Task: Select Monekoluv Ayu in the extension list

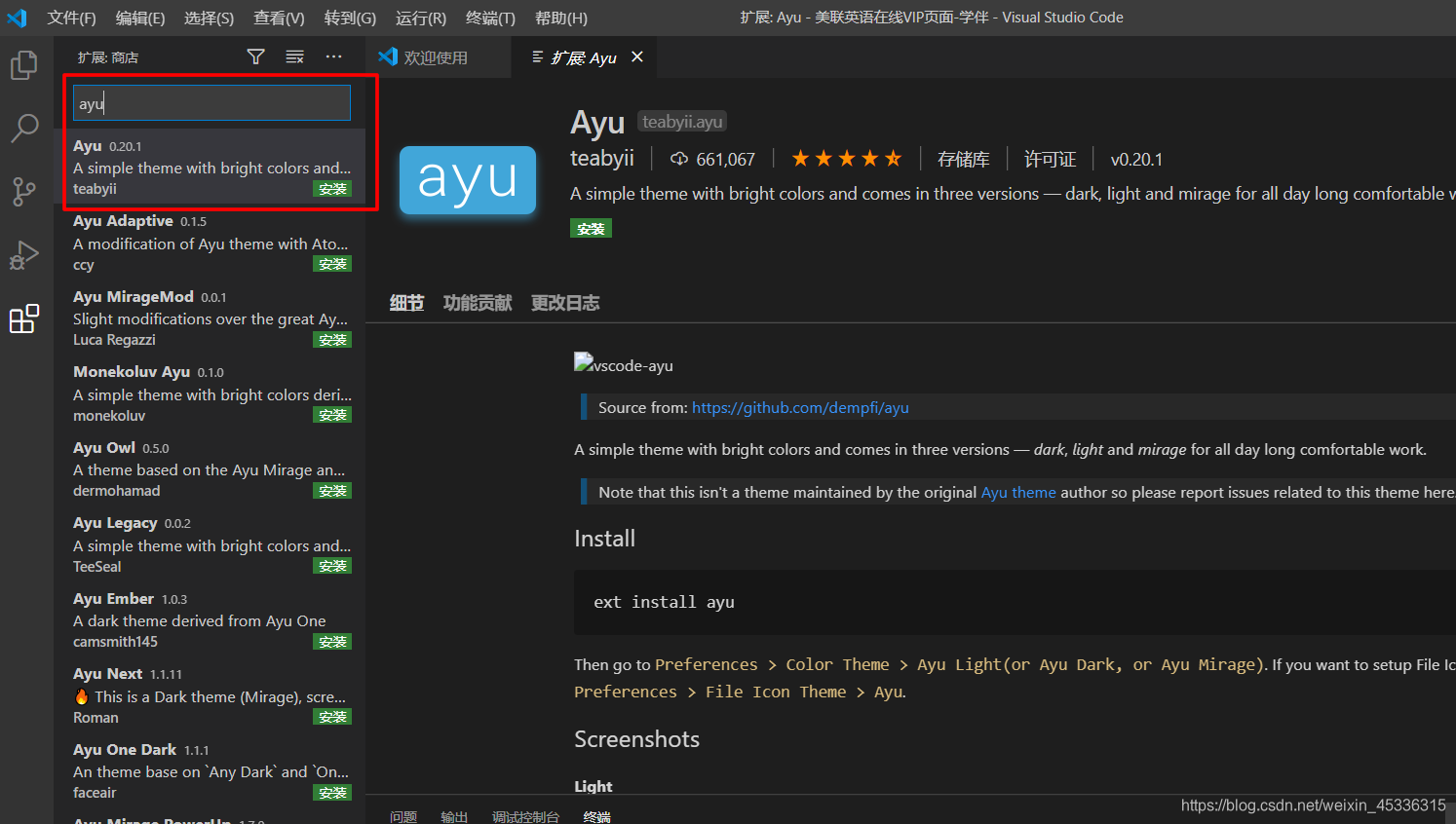Action: [210, 393]
